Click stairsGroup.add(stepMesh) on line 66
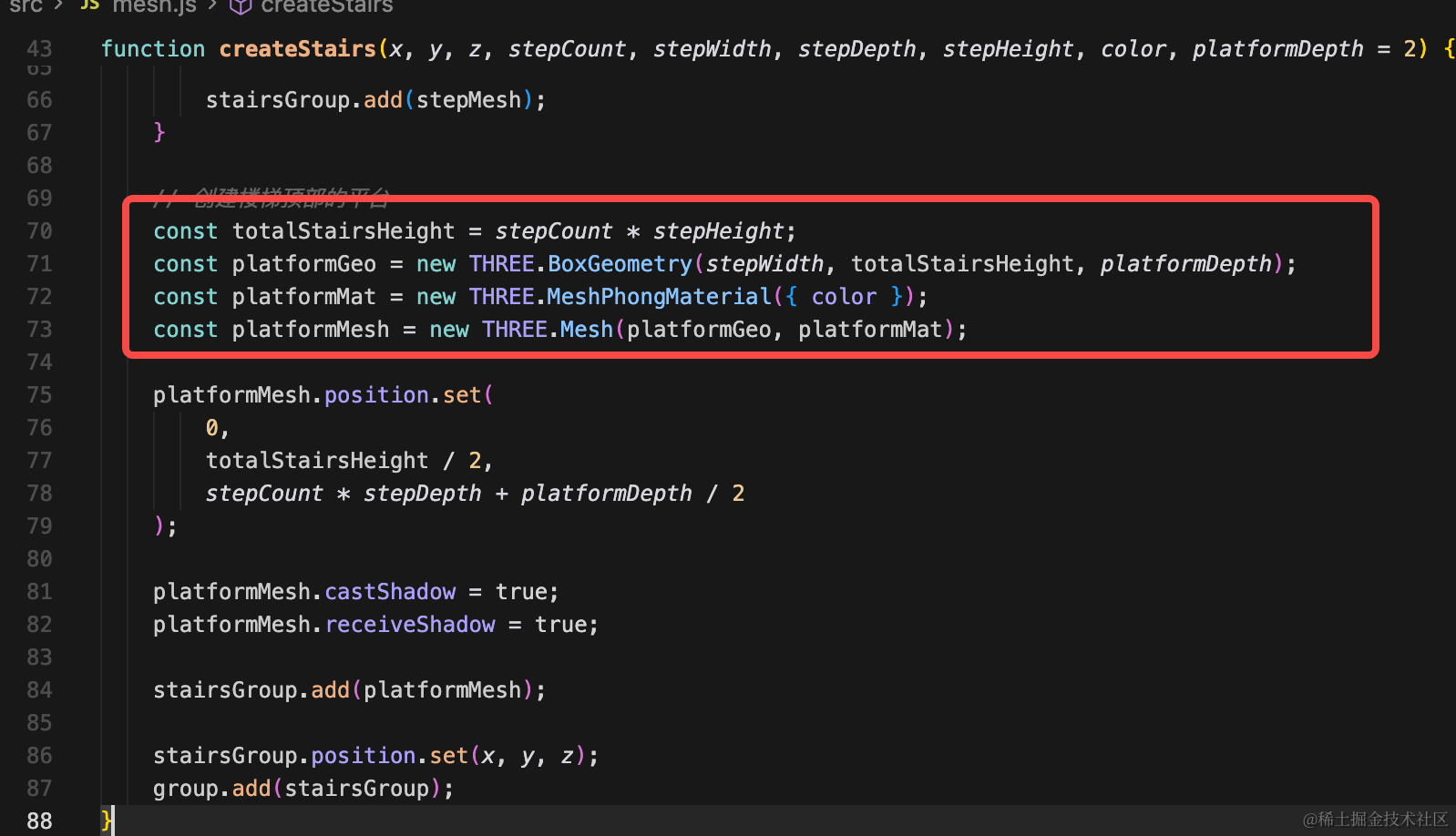Image resolution: width=1456 pixels, height=836 pixels. click(370, 100)
